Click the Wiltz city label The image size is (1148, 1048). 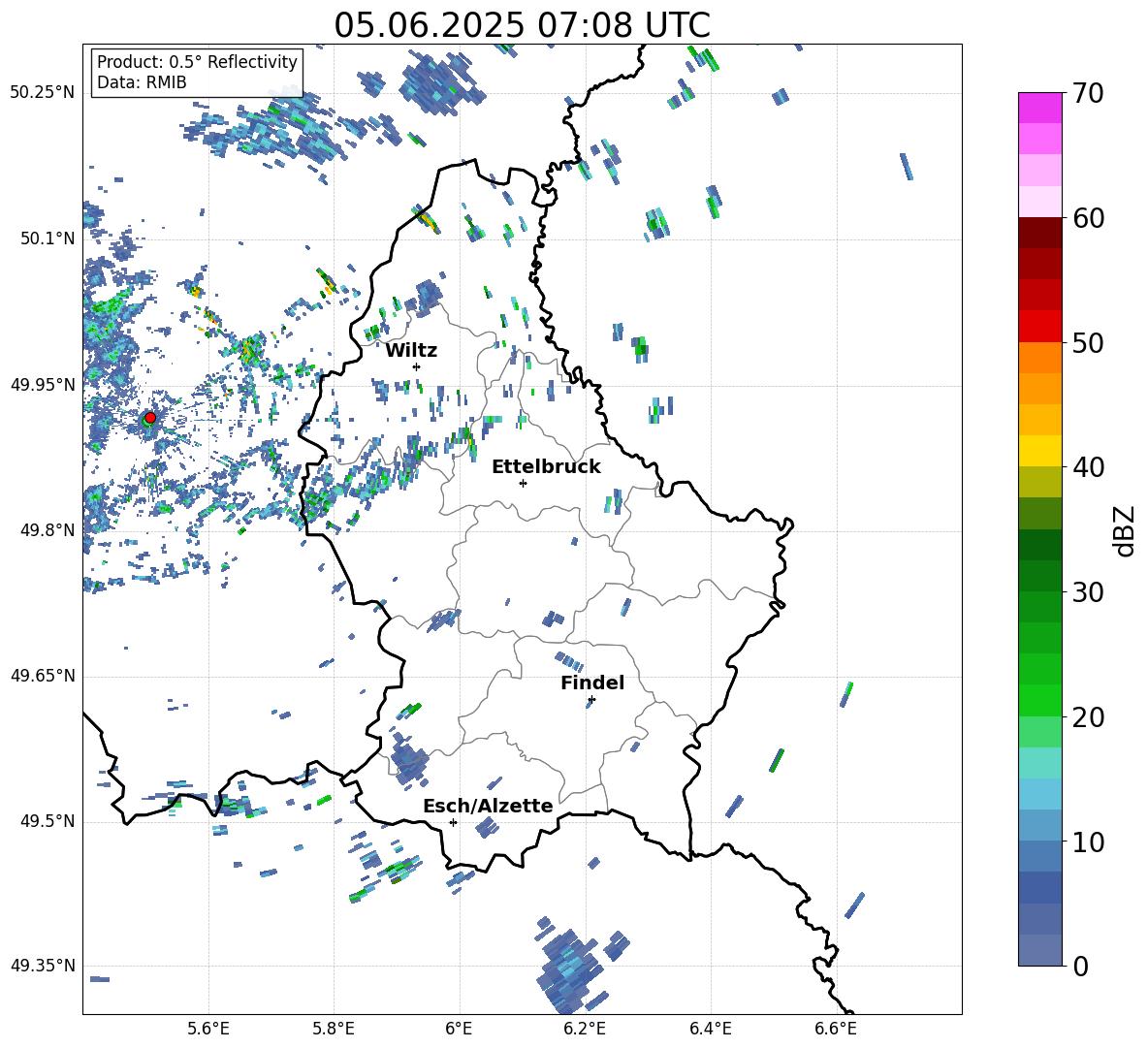(x=411, y=351)
